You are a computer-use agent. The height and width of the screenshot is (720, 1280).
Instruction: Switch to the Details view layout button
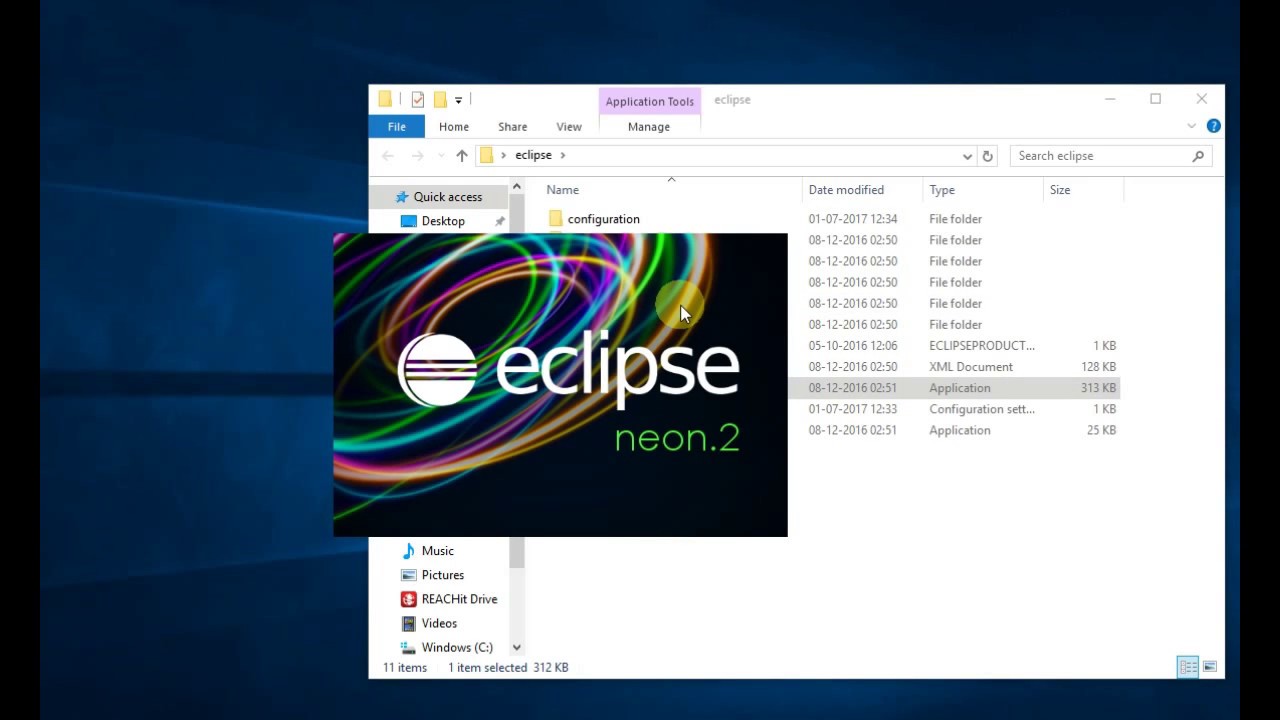tap(1188, 667)
